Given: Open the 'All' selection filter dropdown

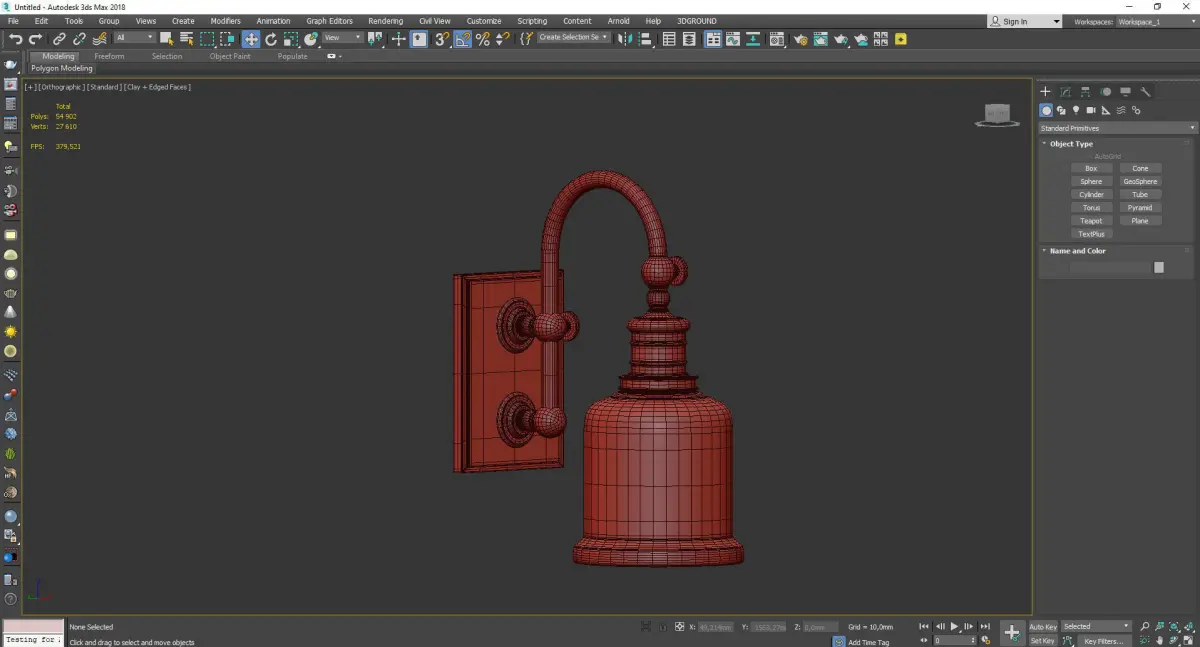Looking at the screenshot, I should 134,38.
